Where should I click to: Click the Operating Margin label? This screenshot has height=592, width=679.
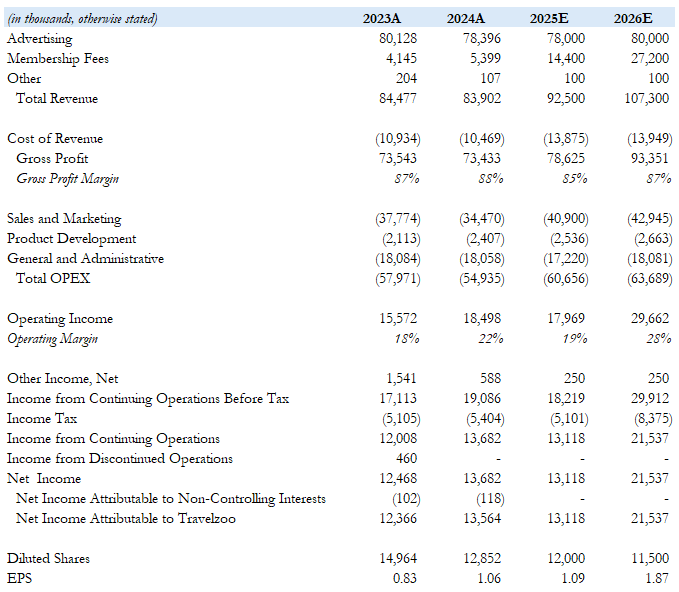(x=52, y=339)
